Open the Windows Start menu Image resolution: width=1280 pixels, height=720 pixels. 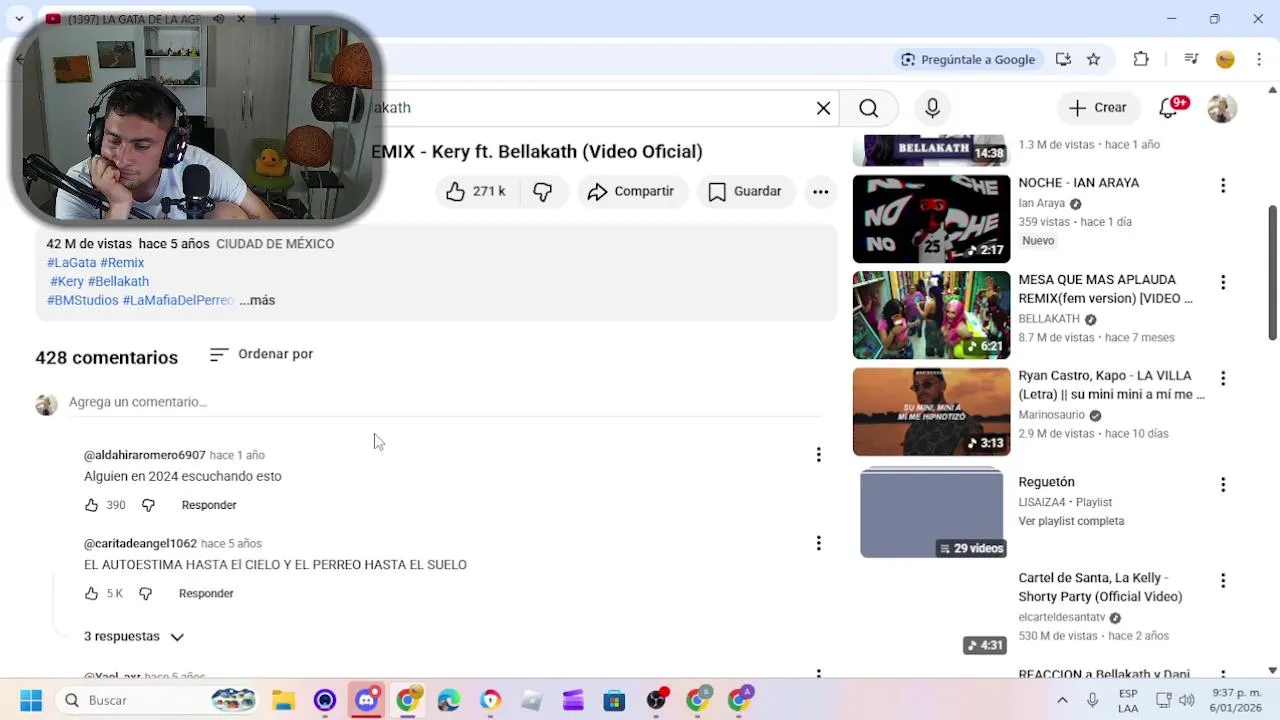coord(31,700)
